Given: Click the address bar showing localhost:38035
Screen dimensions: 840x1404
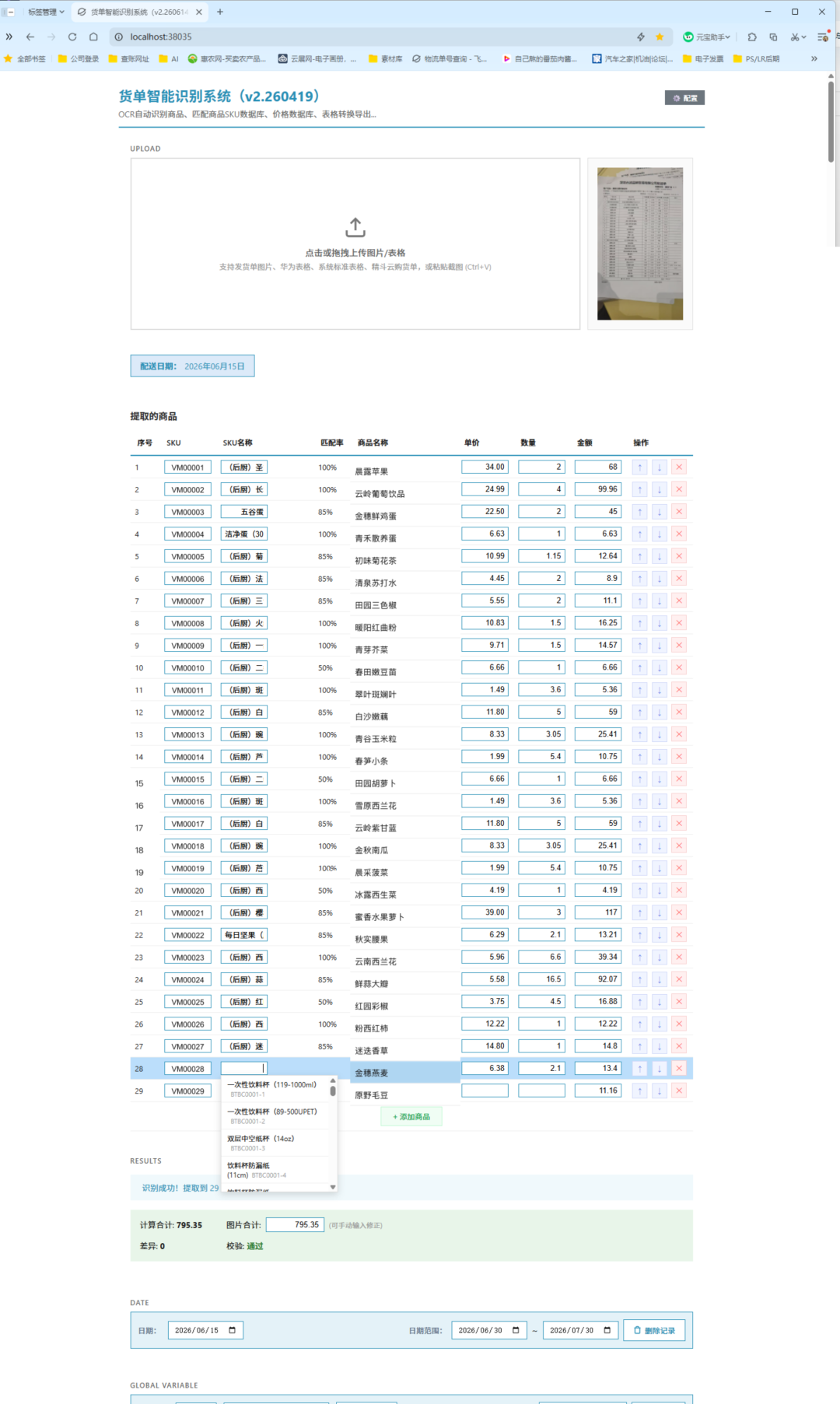Looking at the screenshot, I should (373, 37).
